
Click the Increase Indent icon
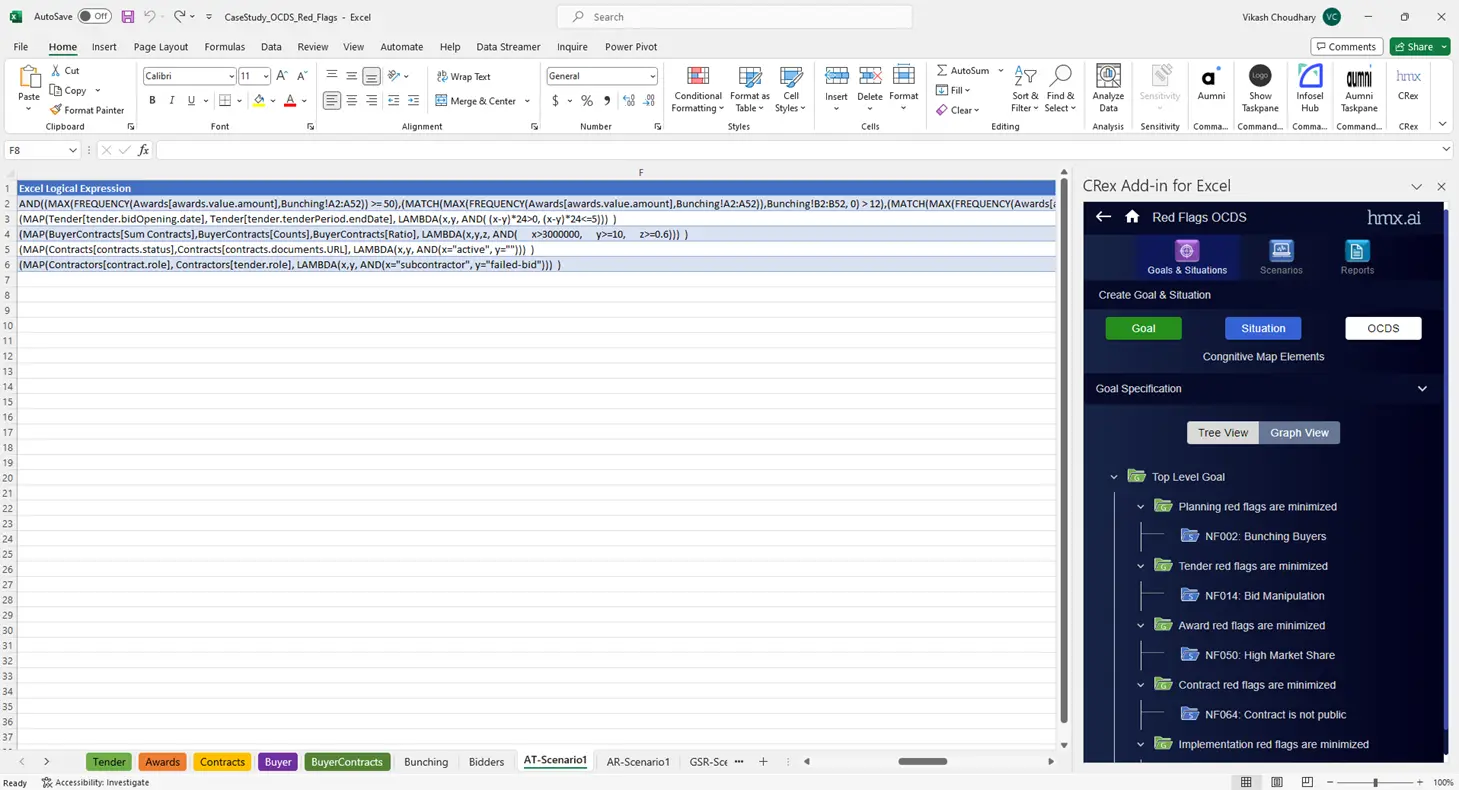click(413, 101)
